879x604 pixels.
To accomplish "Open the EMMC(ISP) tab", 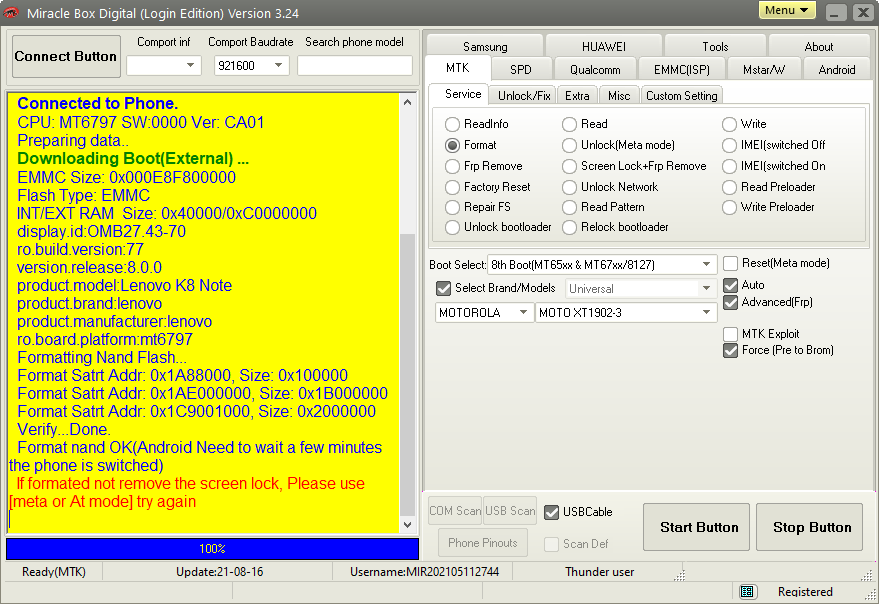I will click(682, 70).
